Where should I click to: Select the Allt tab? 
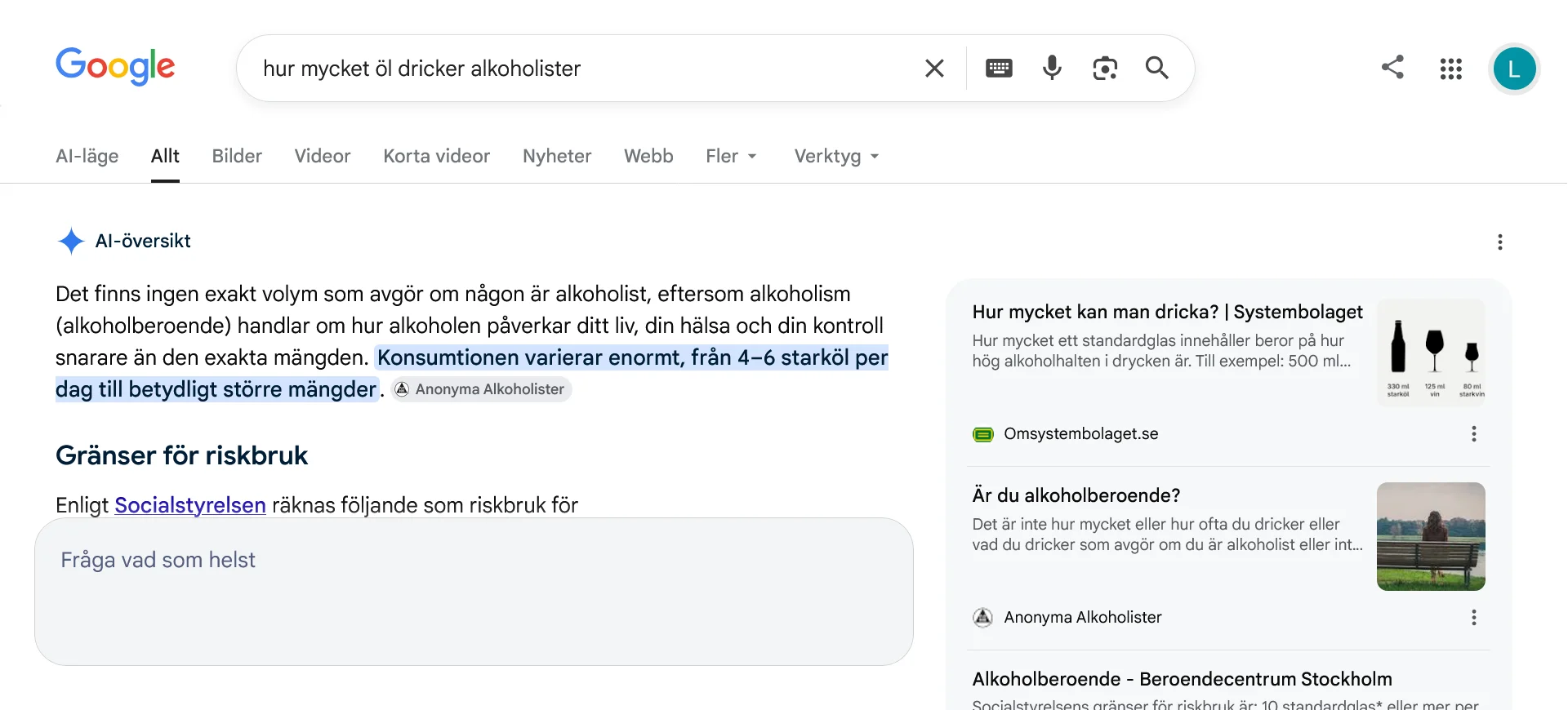coord(165,156)
